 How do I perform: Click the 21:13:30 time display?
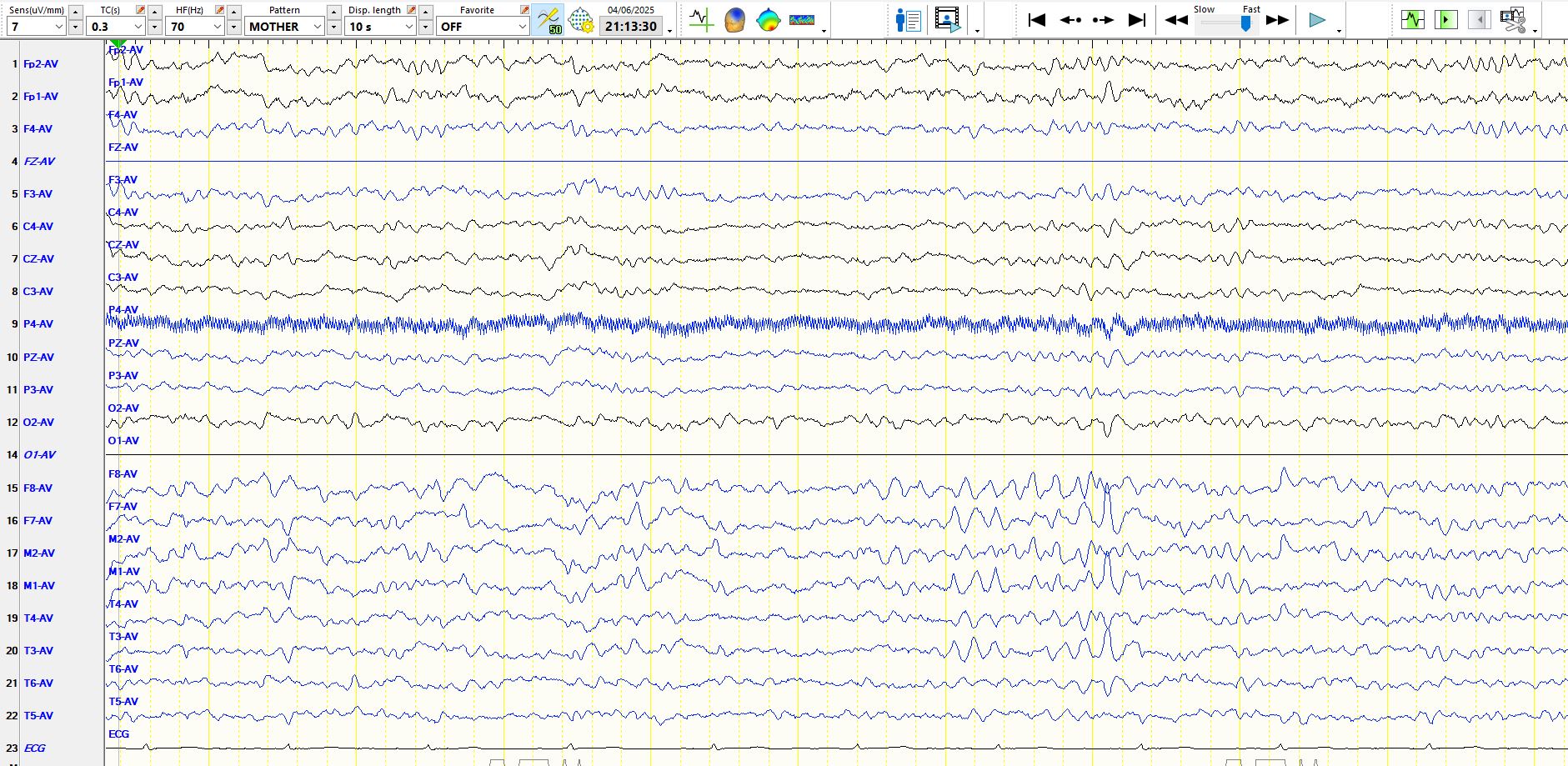pyautogui.click(x=631, y=27)
